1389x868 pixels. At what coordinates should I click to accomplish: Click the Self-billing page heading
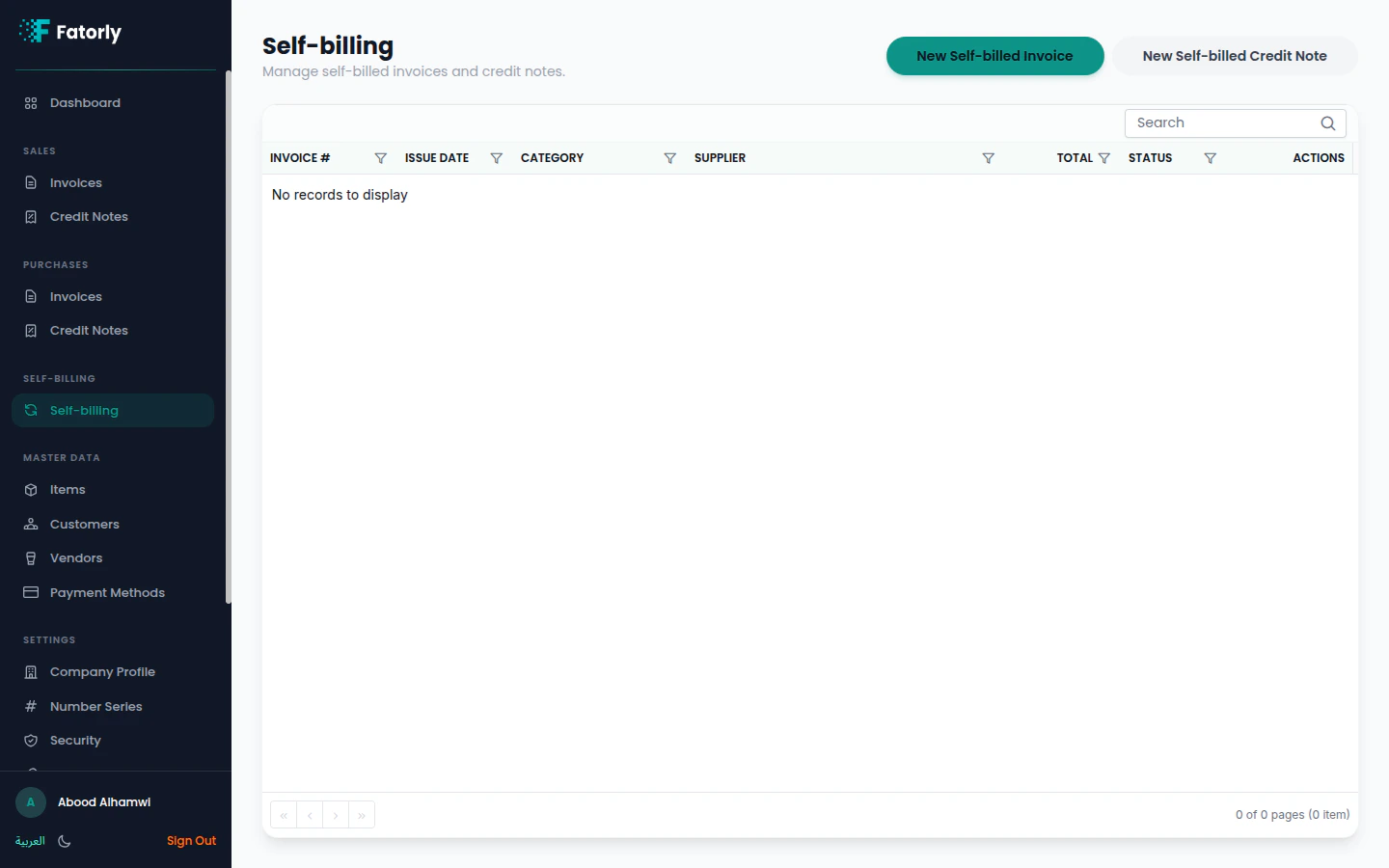[x=328, y=45]
